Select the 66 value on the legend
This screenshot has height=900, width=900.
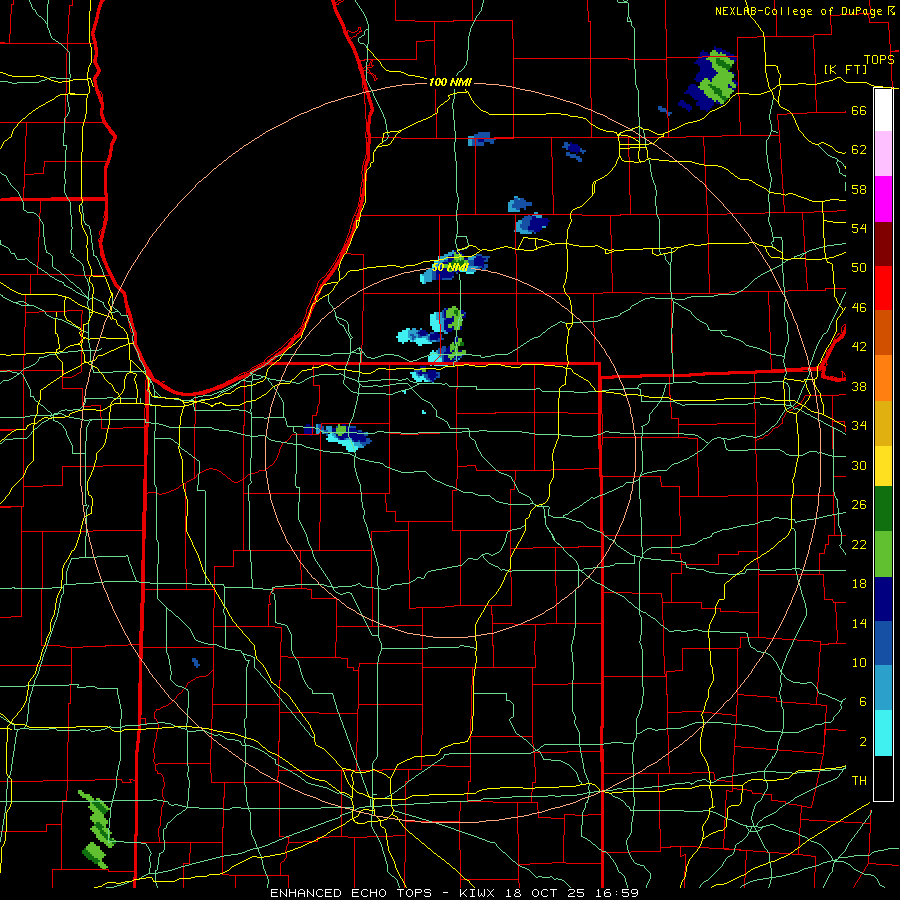pyautogui.click(x=859, y=111)
